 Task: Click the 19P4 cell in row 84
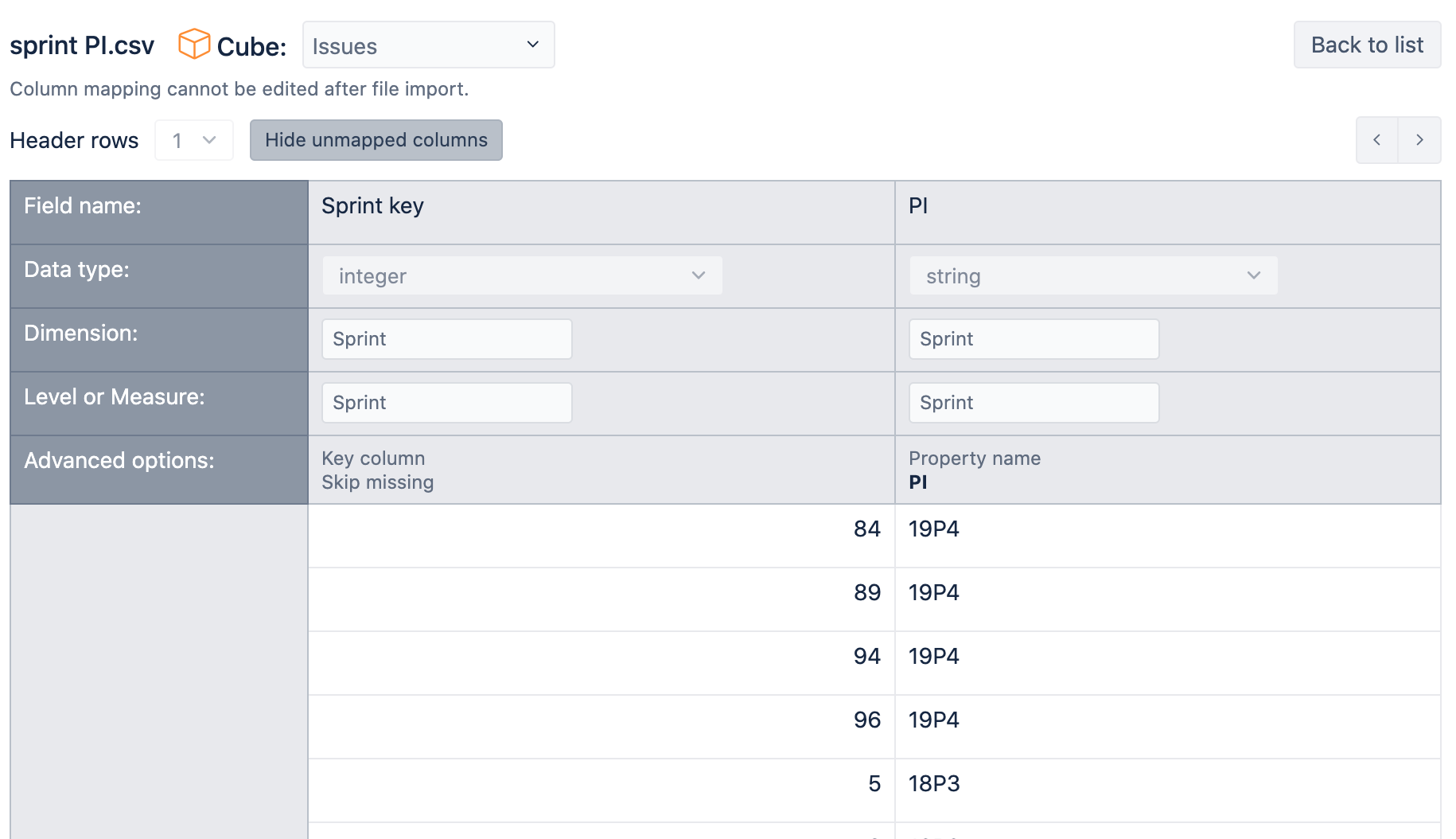point(1168,536)
